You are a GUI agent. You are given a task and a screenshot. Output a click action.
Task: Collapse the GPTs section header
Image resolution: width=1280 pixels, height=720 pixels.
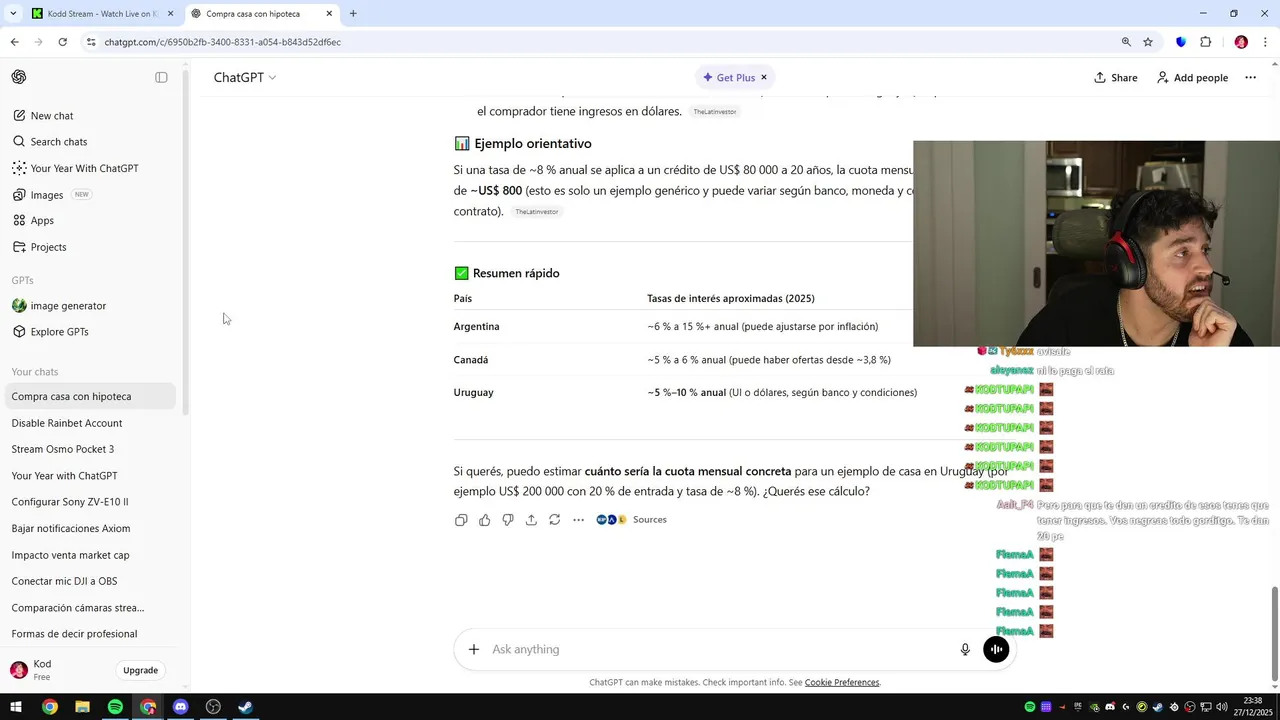23,280
